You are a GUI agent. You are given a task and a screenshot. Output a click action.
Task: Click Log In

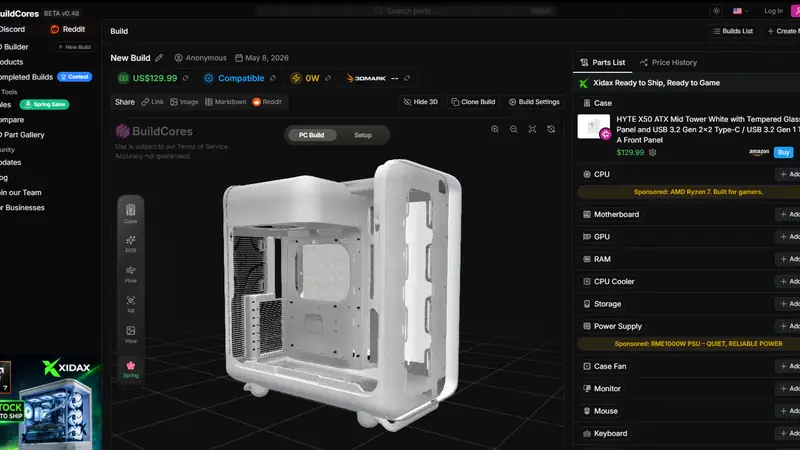773,11
